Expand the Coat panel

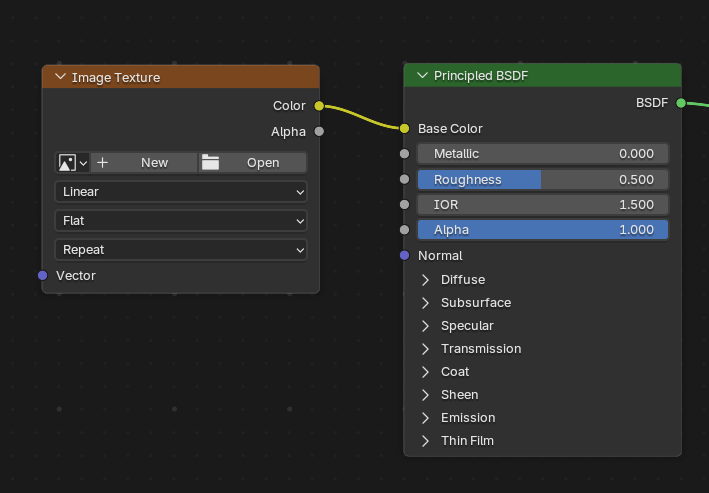(x=425, y=372)
